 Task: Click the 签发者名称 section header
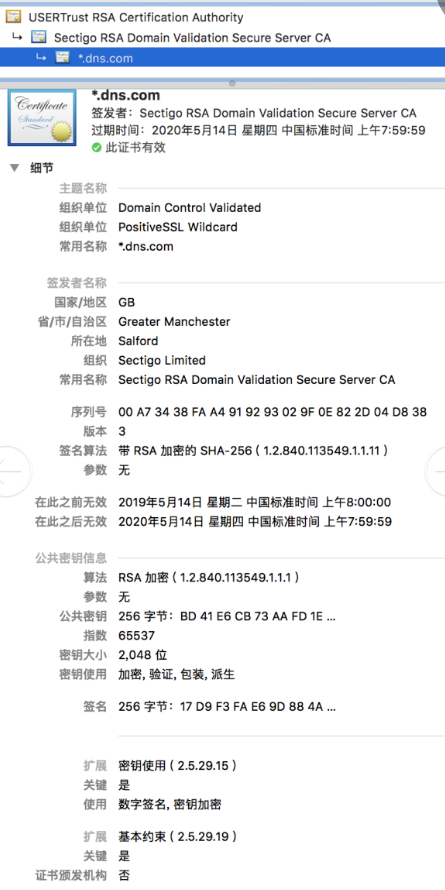click(77, 282)
